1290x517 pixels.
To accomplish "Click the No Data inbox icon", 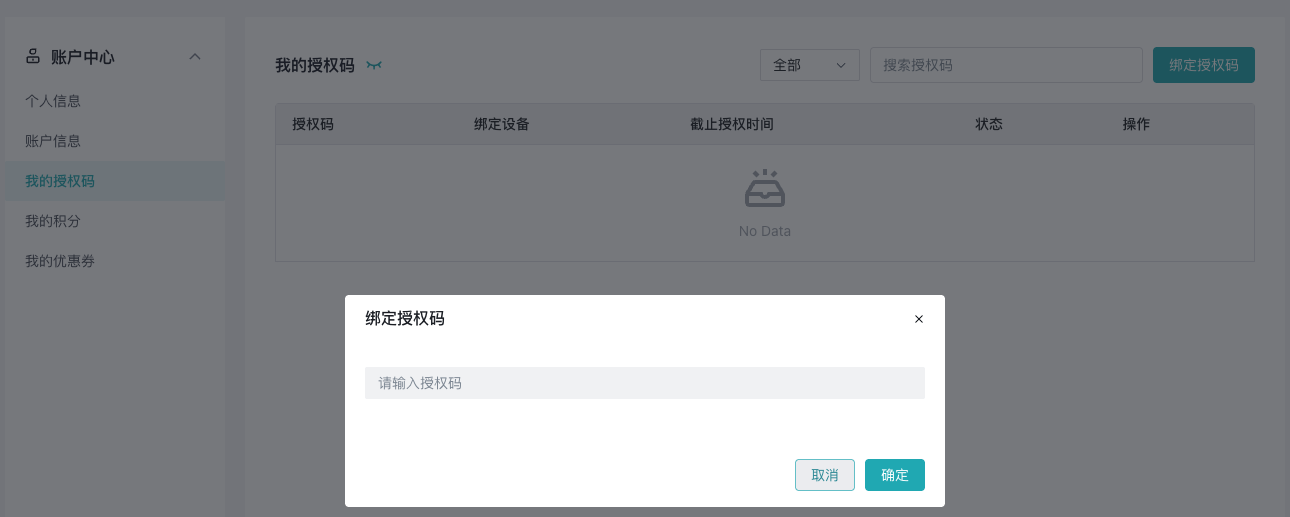I will coord(765,189).
